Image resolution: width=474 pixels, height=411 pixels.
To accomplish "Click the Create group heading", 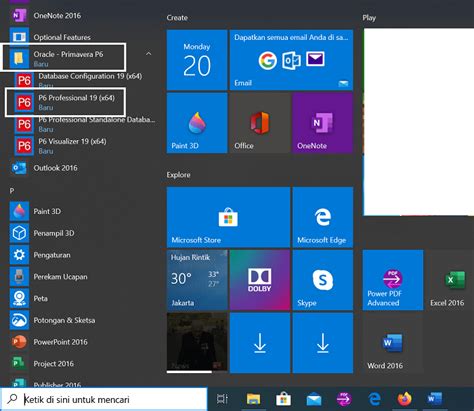I will pos(177,18).
